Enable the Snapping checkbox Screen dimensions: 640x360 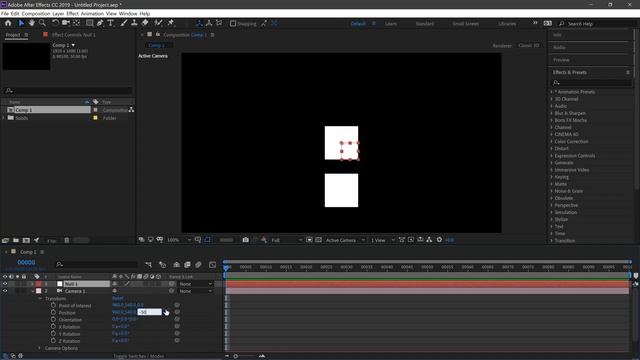pyautogui.click(x=233, y=24)
